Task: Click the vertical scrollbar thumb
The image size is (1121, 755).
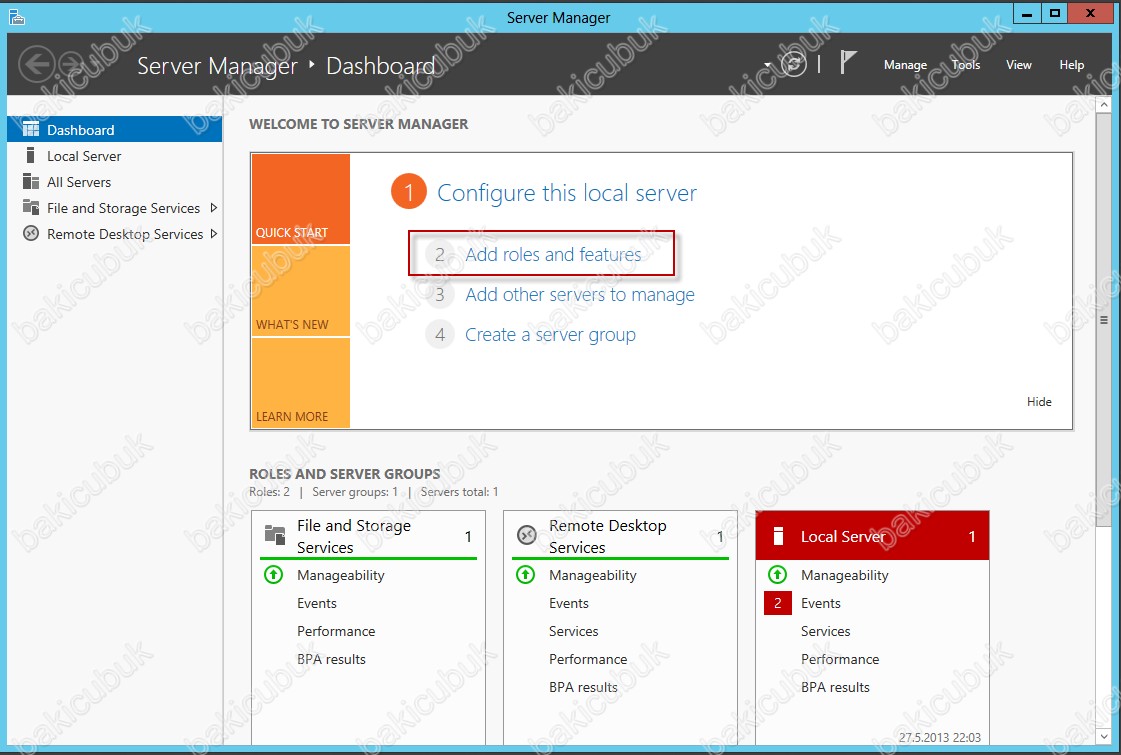Action: pos(1104,320)
